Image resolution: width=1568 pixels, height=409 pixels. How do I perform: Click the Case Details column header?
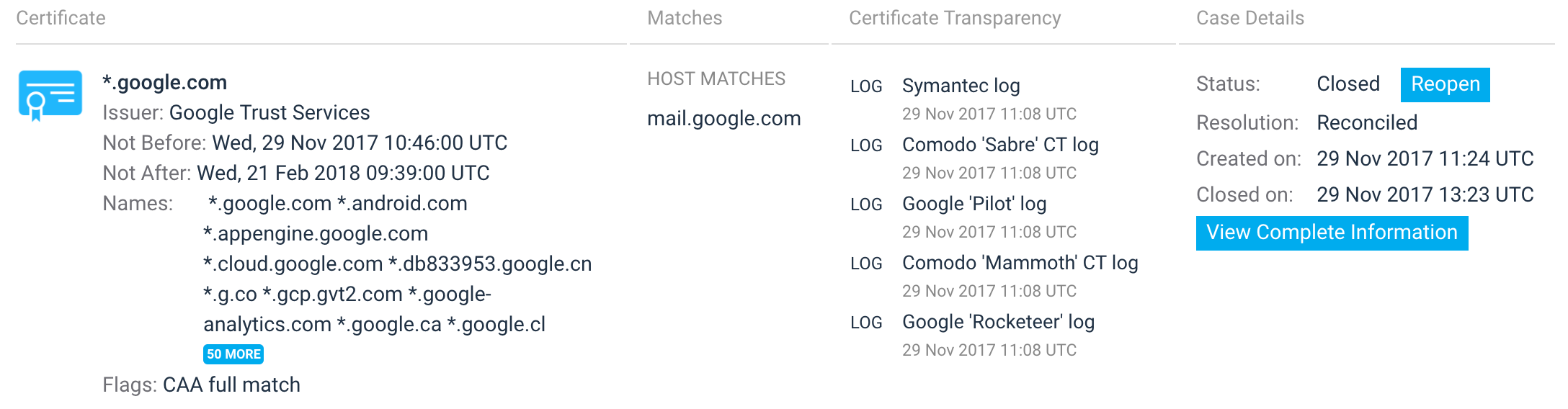click(x=1250, y=18)
